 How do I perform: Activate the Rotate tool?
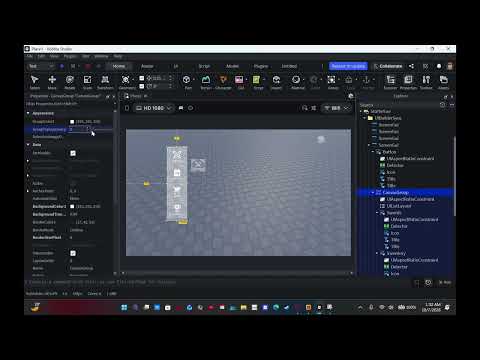point(70,82)
